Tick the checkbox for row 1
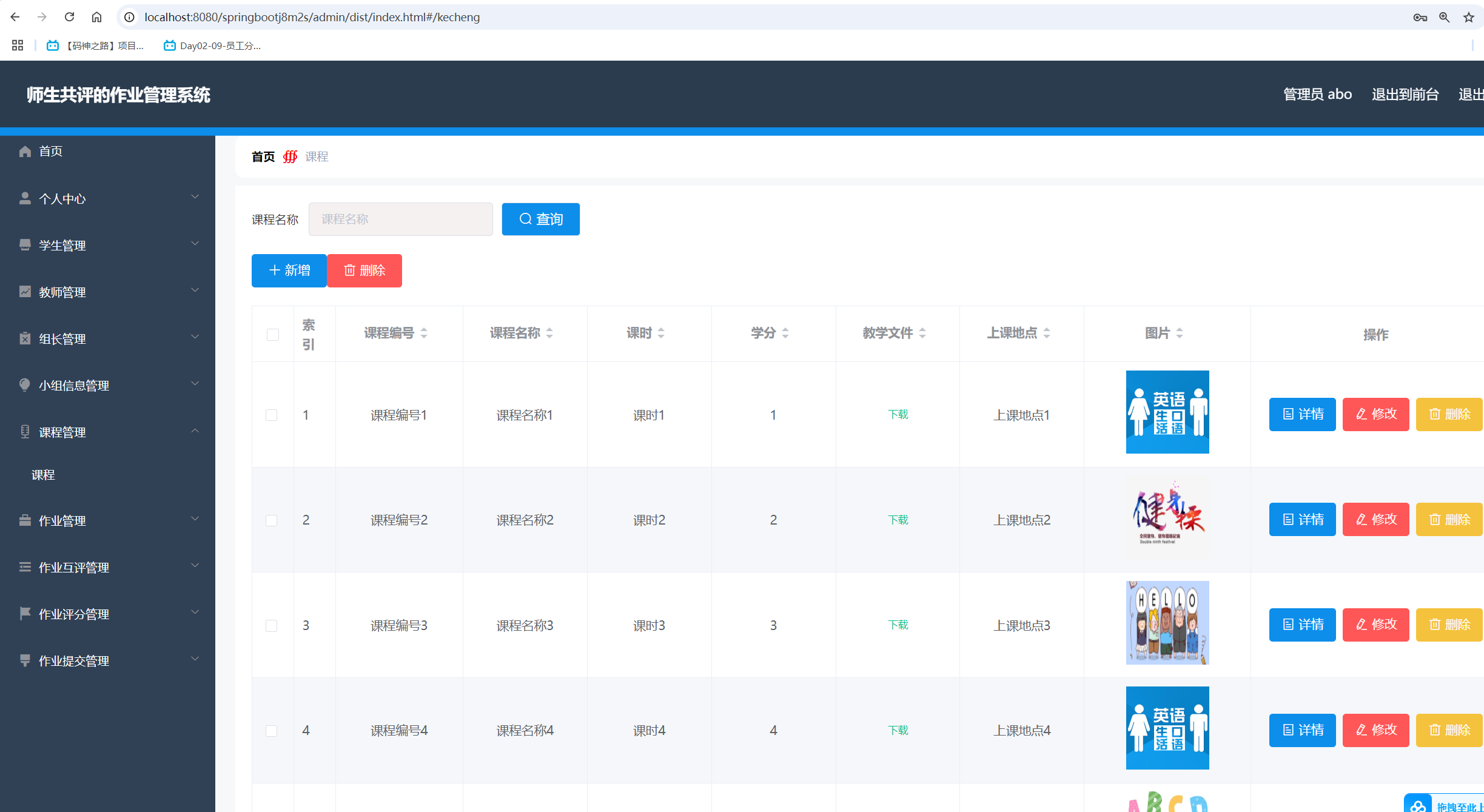Image resolution: width=1484 pixels, height=812 pixels. tap(272, 415)
